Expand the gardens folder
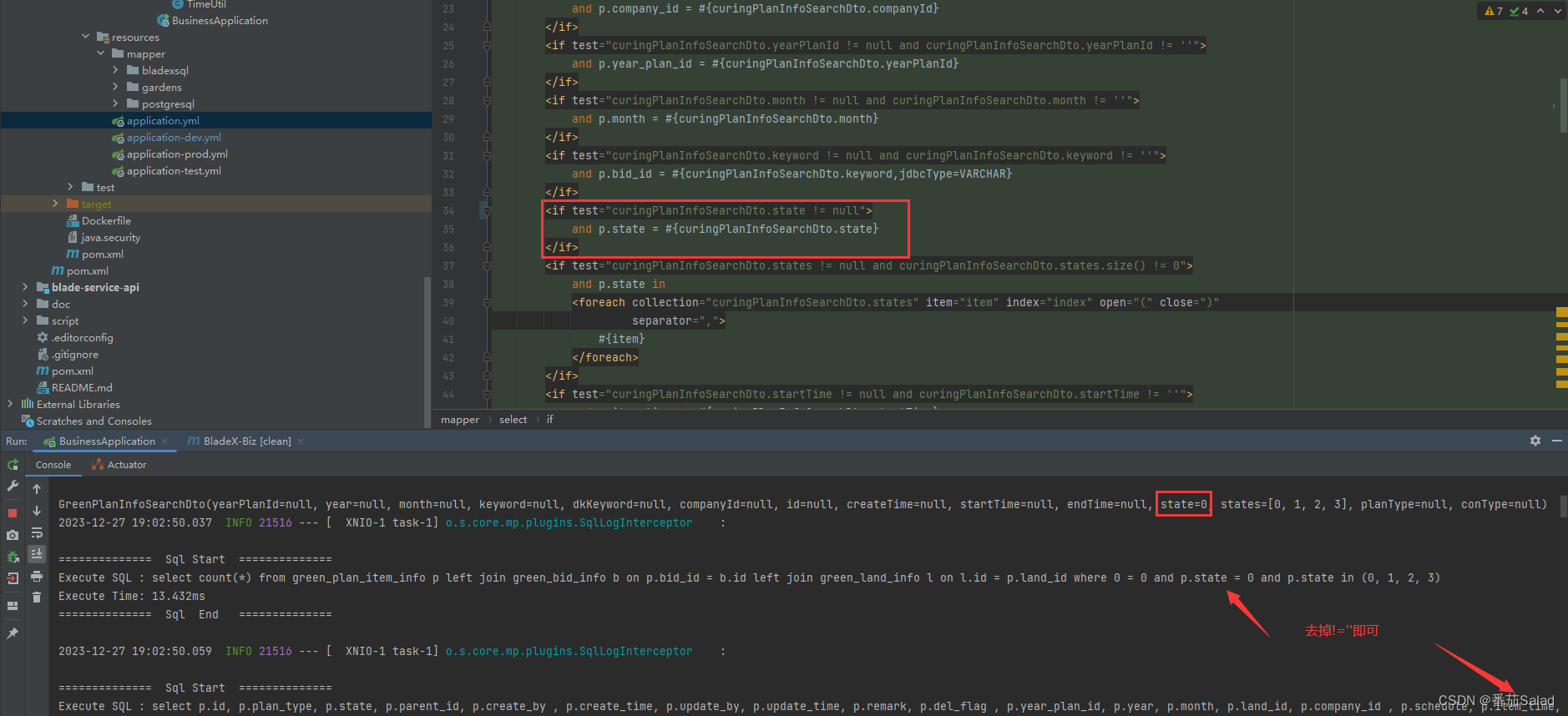The height and width of the screenshot is (716, 1568). [x=115, y=87]
